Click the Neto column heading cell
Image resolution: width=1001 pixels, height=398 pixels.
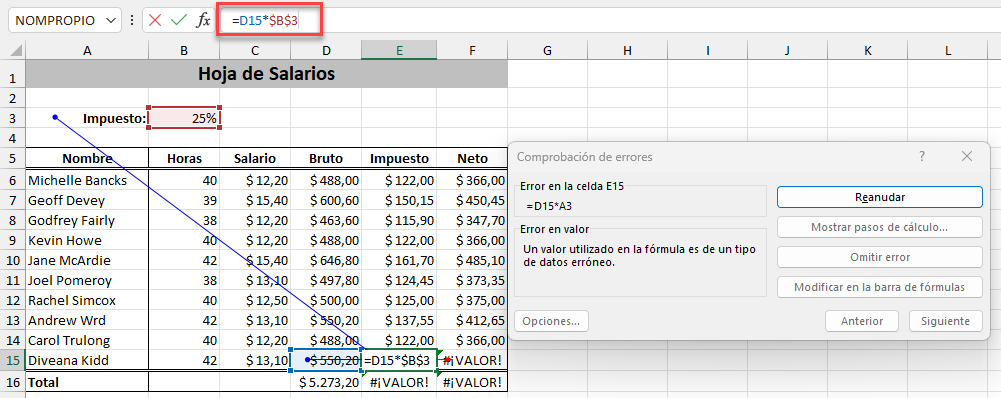pos(472,158)
